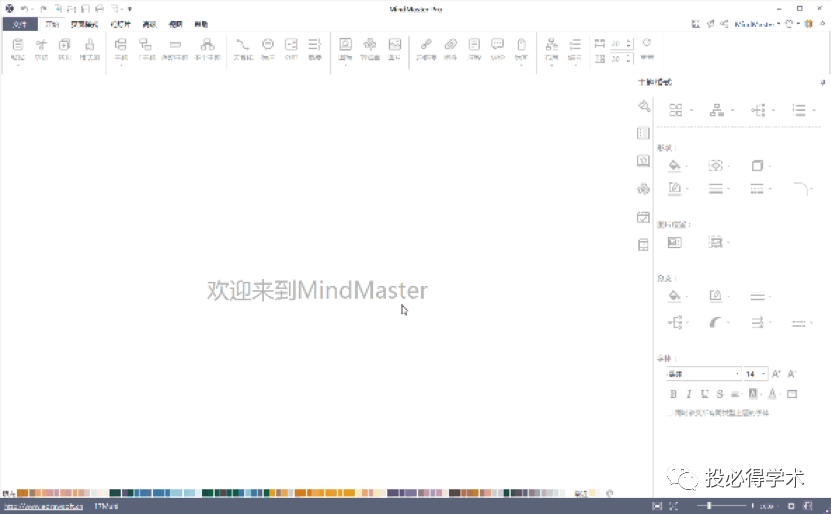Switch to the Page Style ribbon tab
The width and height of the screenshot is (831, 514).
tap(84, 24)
